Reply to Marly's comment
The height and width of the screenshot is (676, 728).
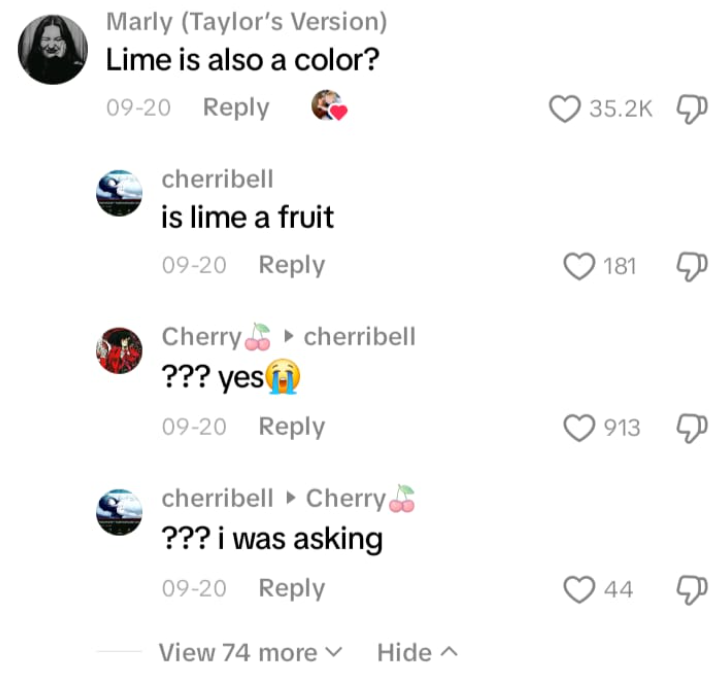[x=236, y=108]
